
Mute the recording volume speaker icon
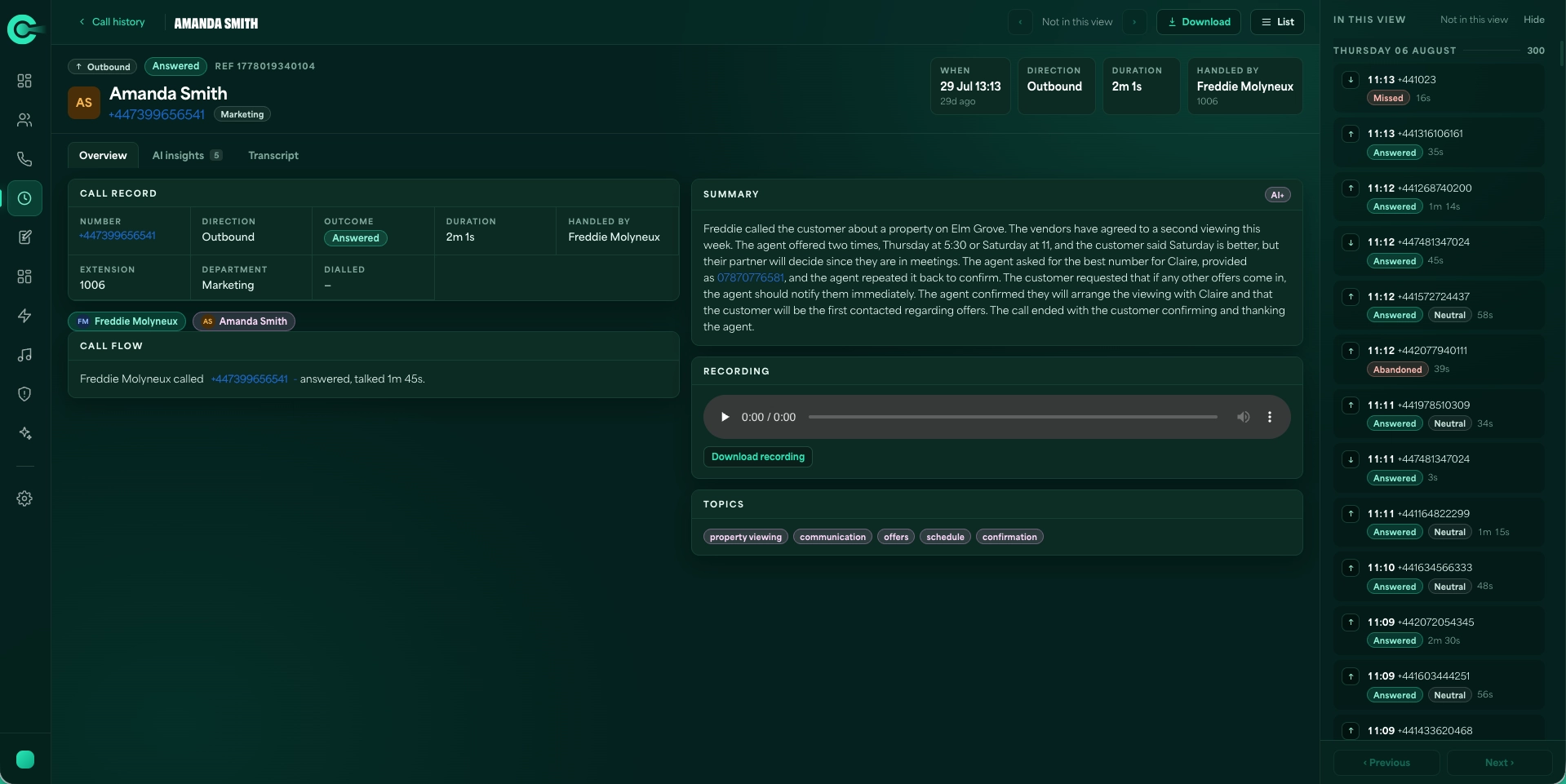pyautogui.click(x=1243, y=417)
